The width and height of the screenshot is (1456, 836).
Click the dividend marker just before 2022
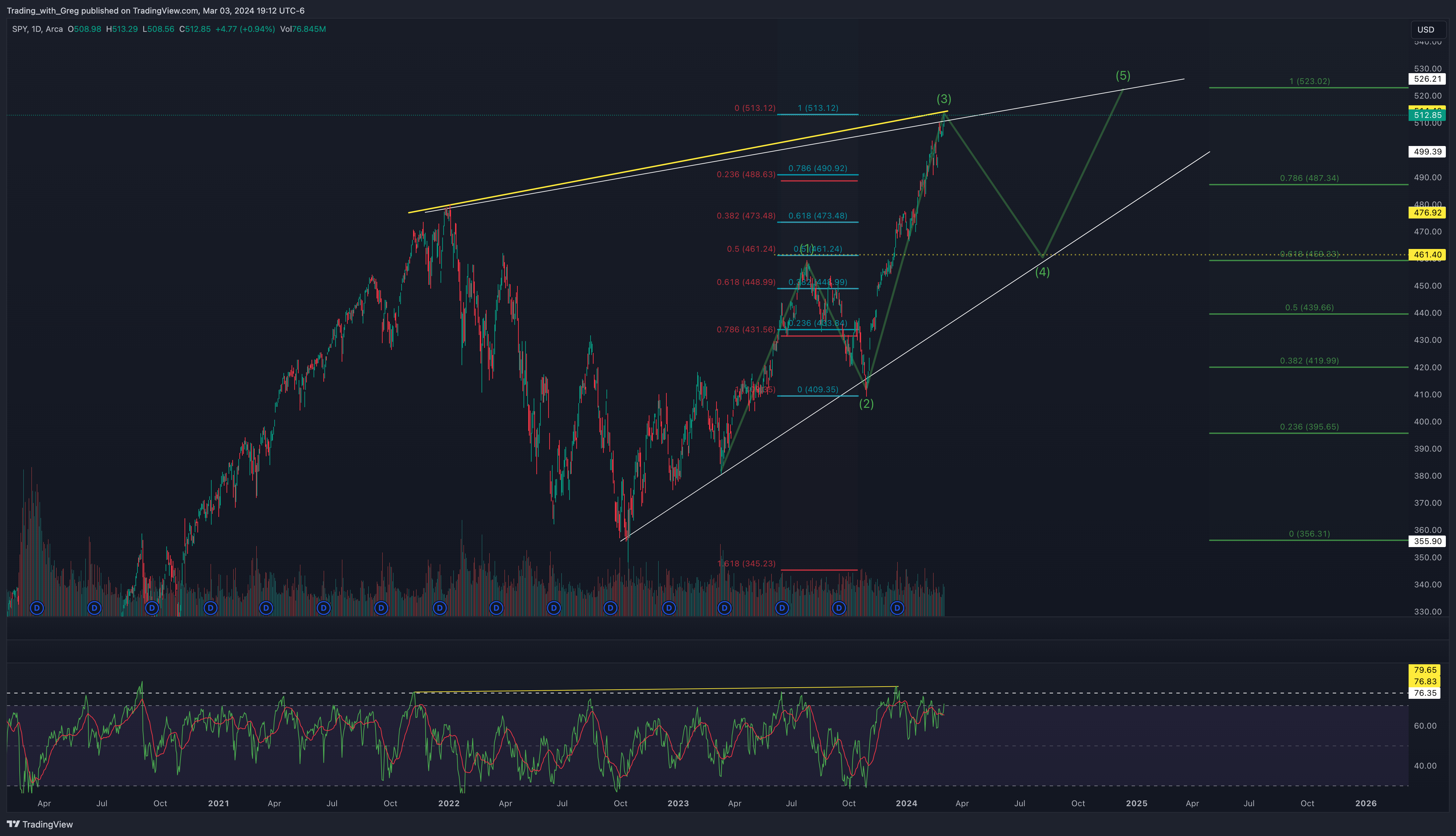(440, 607)
